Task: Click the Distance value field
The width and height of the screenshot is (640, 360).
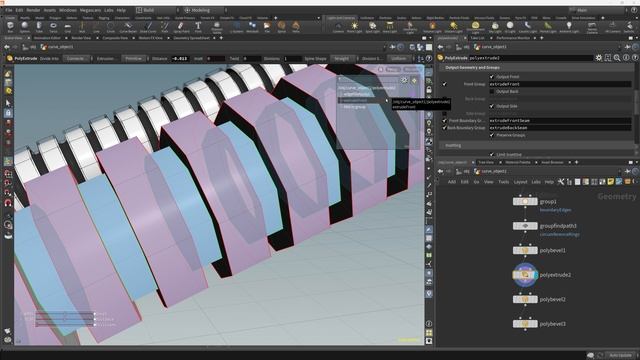Action: [181, 59]
